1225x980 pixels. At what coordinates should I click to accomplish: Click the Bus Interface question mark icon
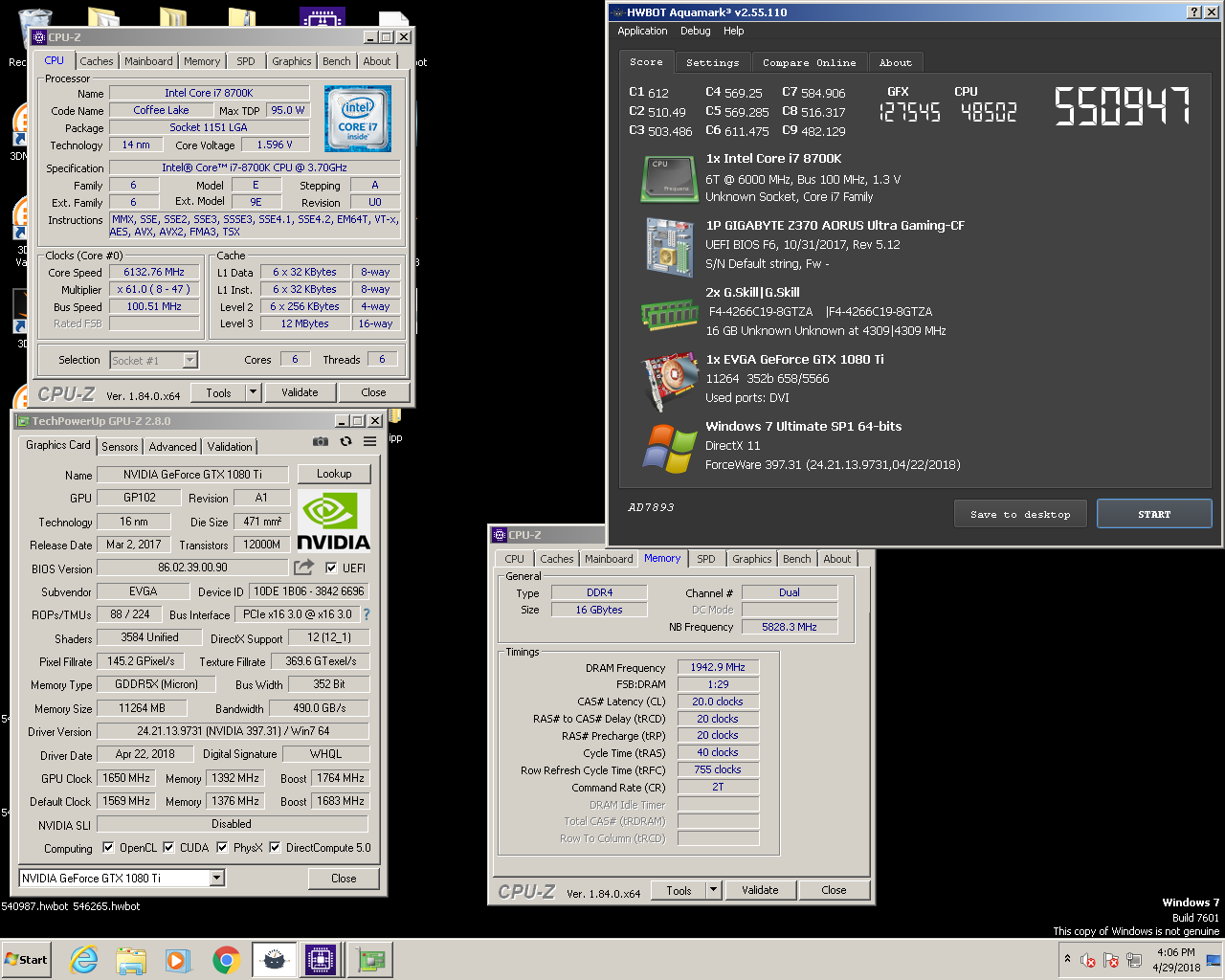click(x=366, y=614)
